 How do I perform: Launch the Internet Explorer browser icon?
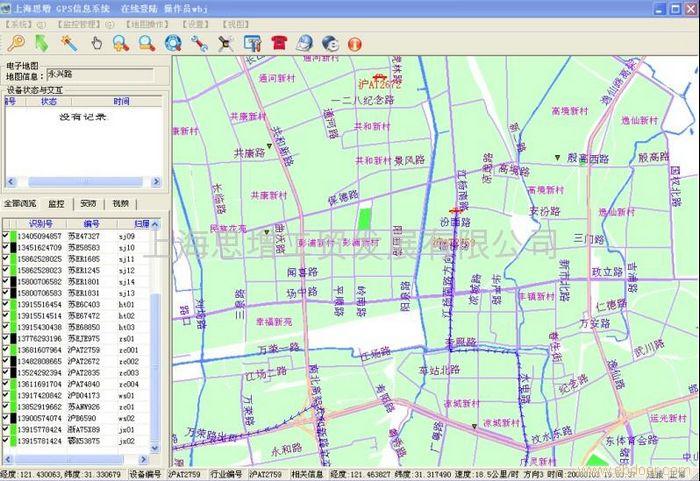[331, 44]
